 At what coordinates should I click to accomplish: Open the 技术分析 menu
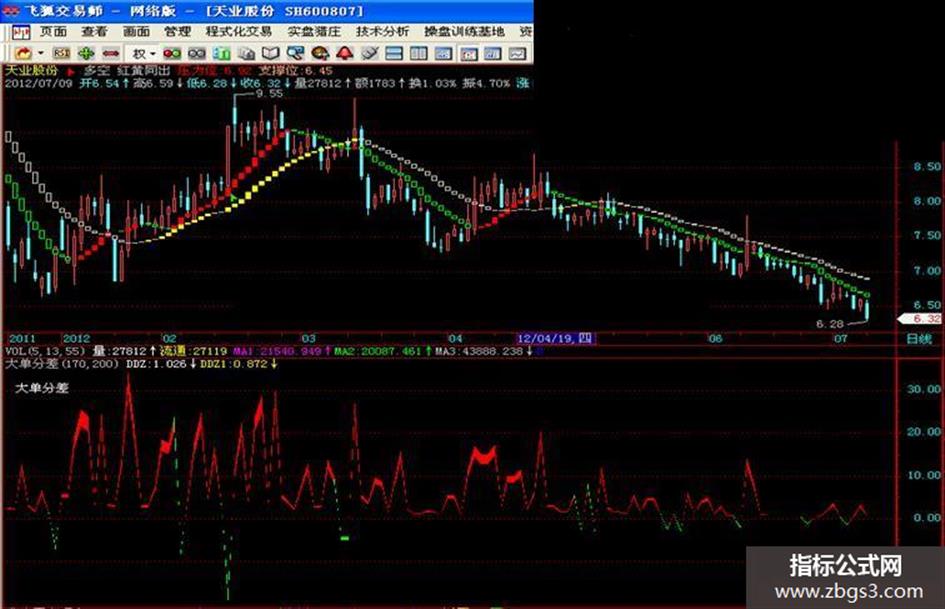click(382, 31)
